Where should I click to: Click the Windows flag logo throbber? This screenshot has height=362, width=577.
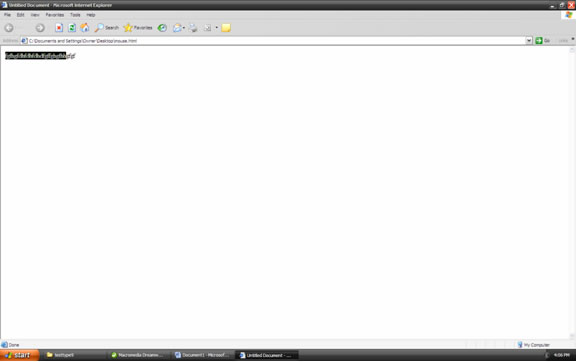569,15
